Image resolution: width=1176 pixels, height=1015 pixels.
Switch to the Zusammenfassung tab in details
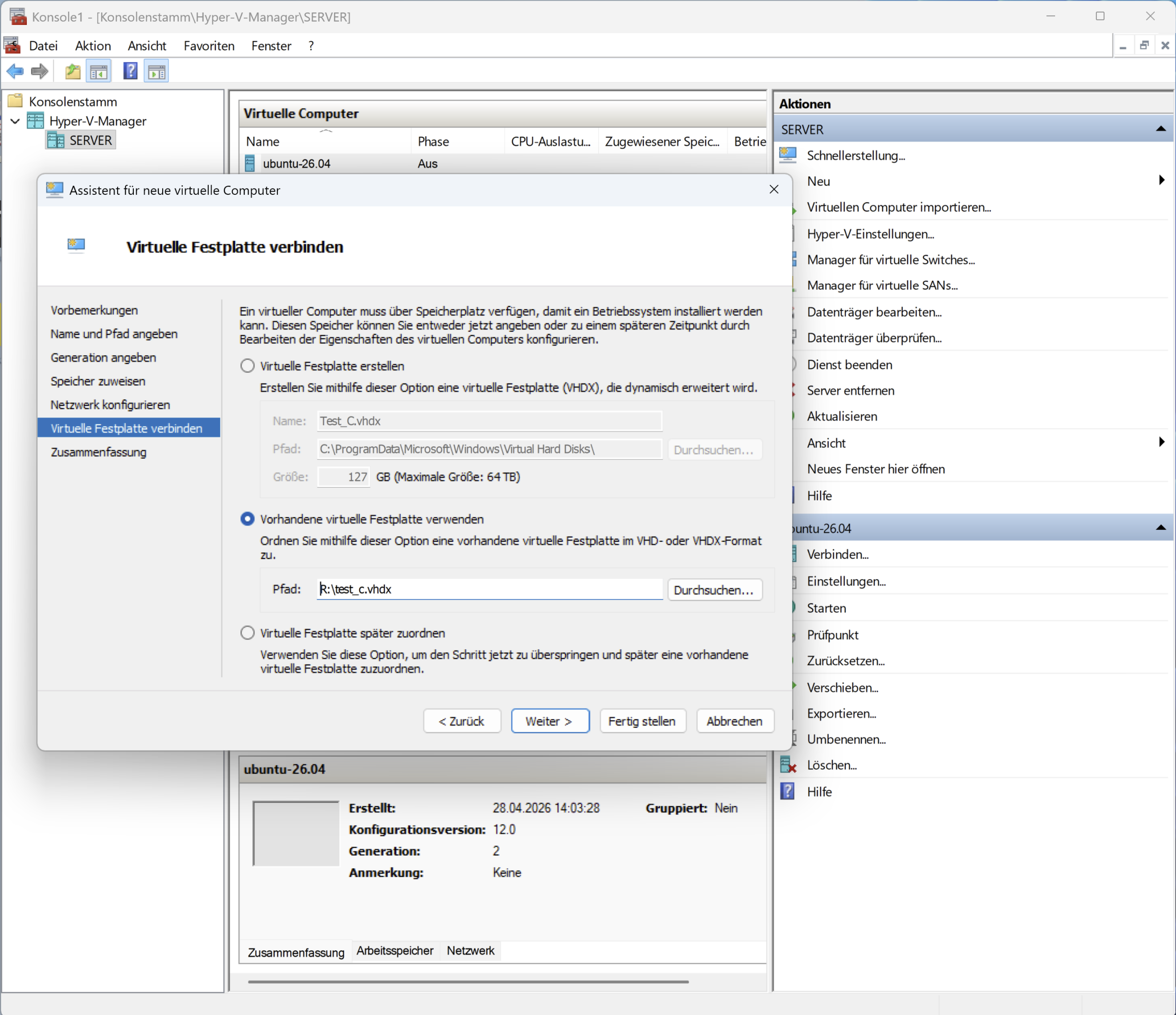click(296, 952)
